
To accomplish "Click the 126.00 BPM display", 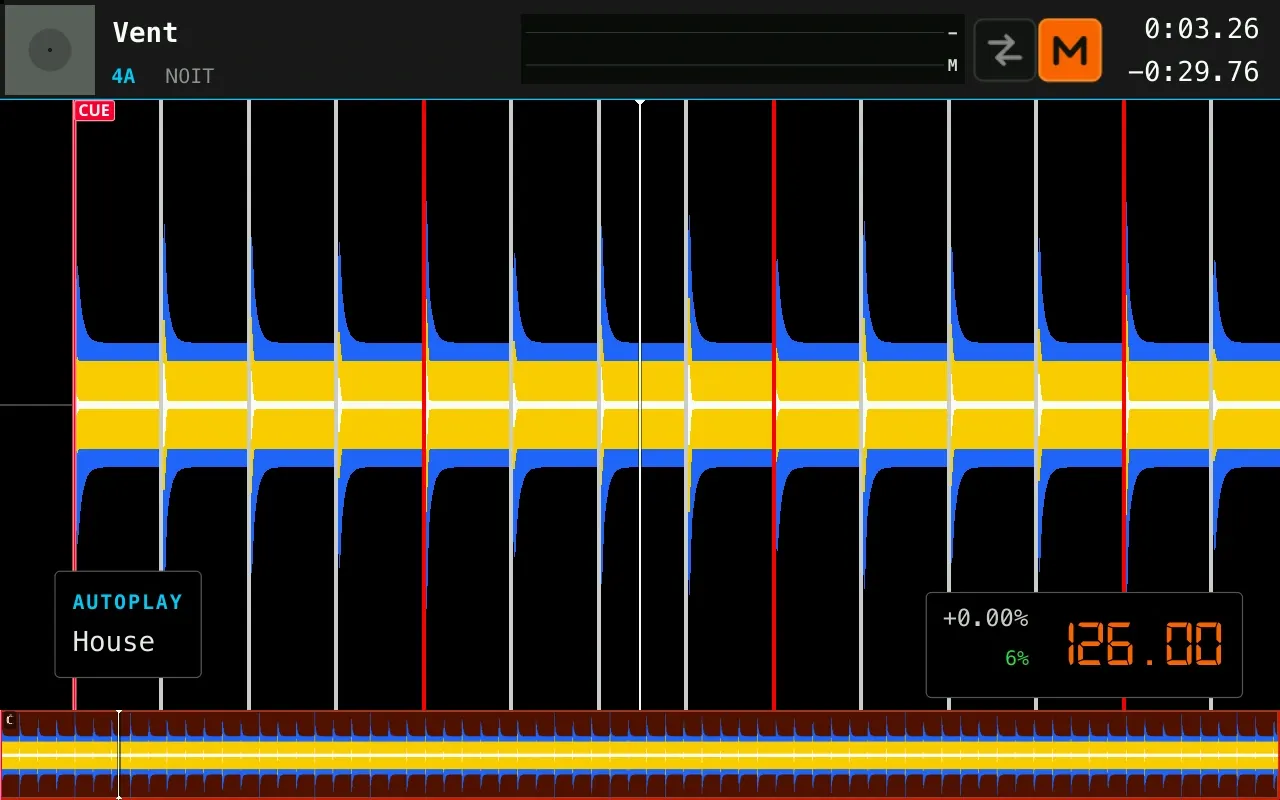I will click(x=1145, y=644).
